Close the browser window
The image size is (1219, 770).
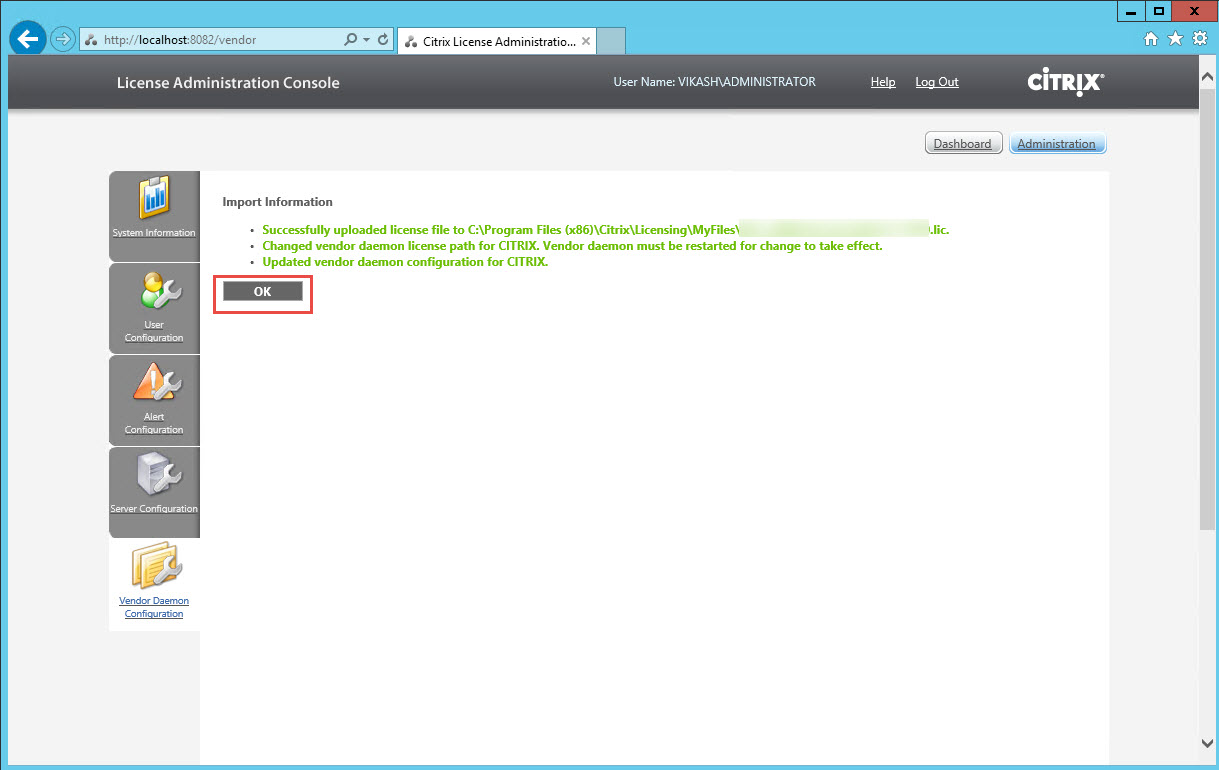tap(1194, 11)
